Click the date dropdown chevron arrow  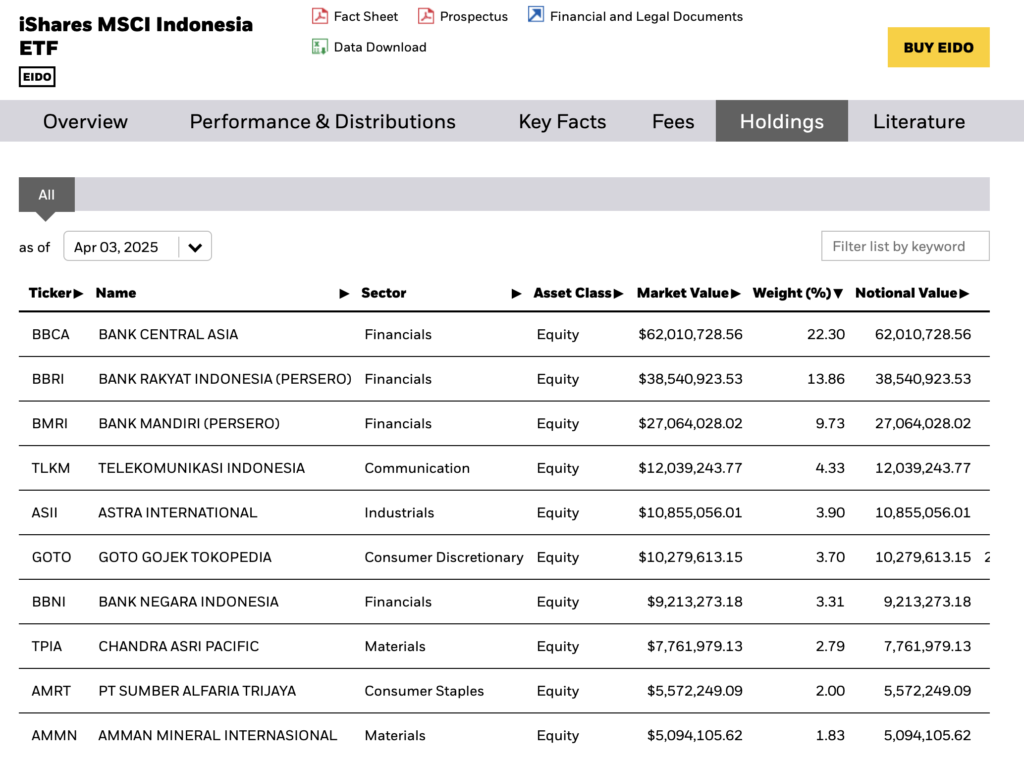pyautogui.click(x=195, y=247)
